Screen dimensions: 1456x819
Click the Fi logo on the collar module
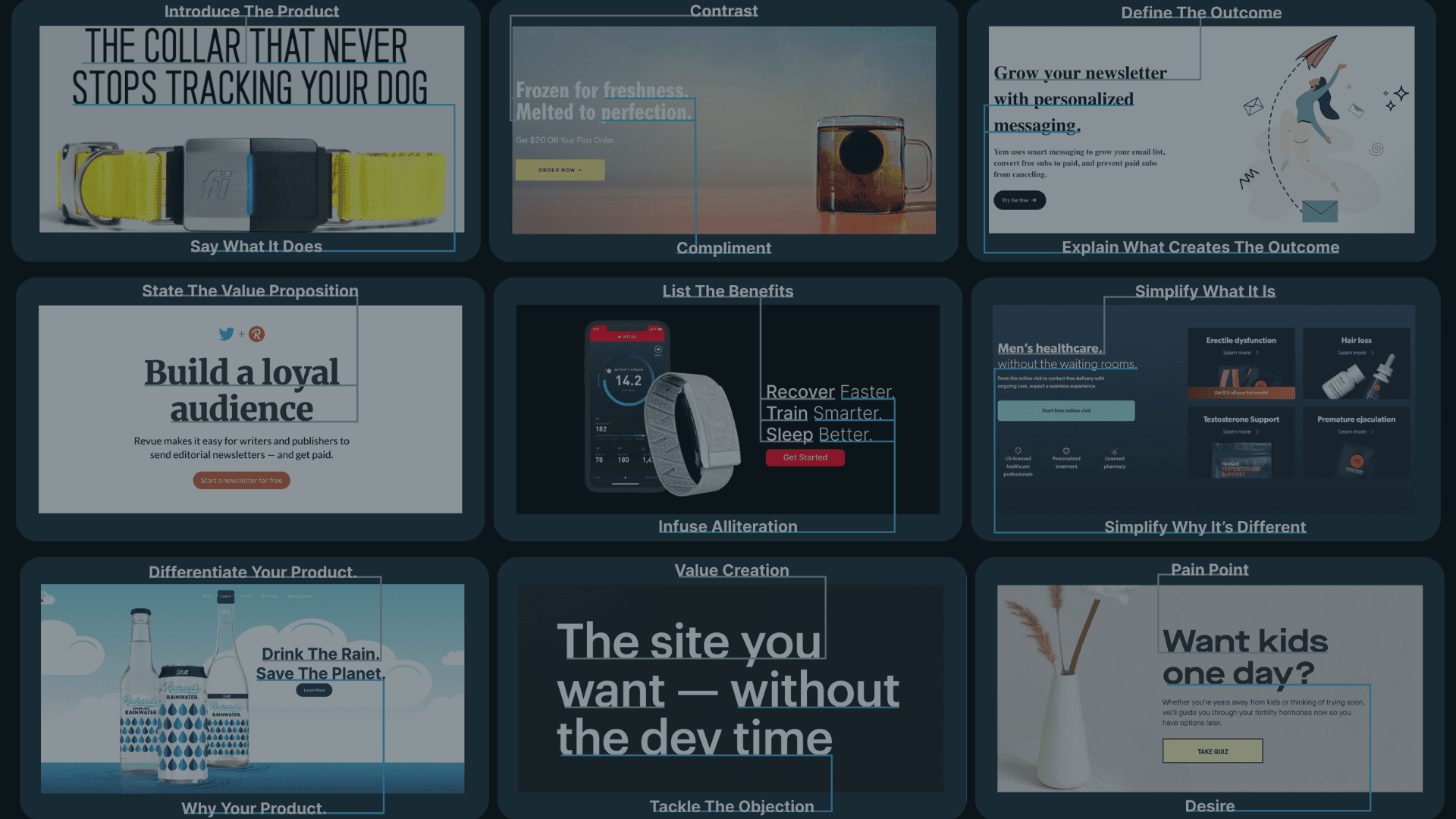[217, 184]
